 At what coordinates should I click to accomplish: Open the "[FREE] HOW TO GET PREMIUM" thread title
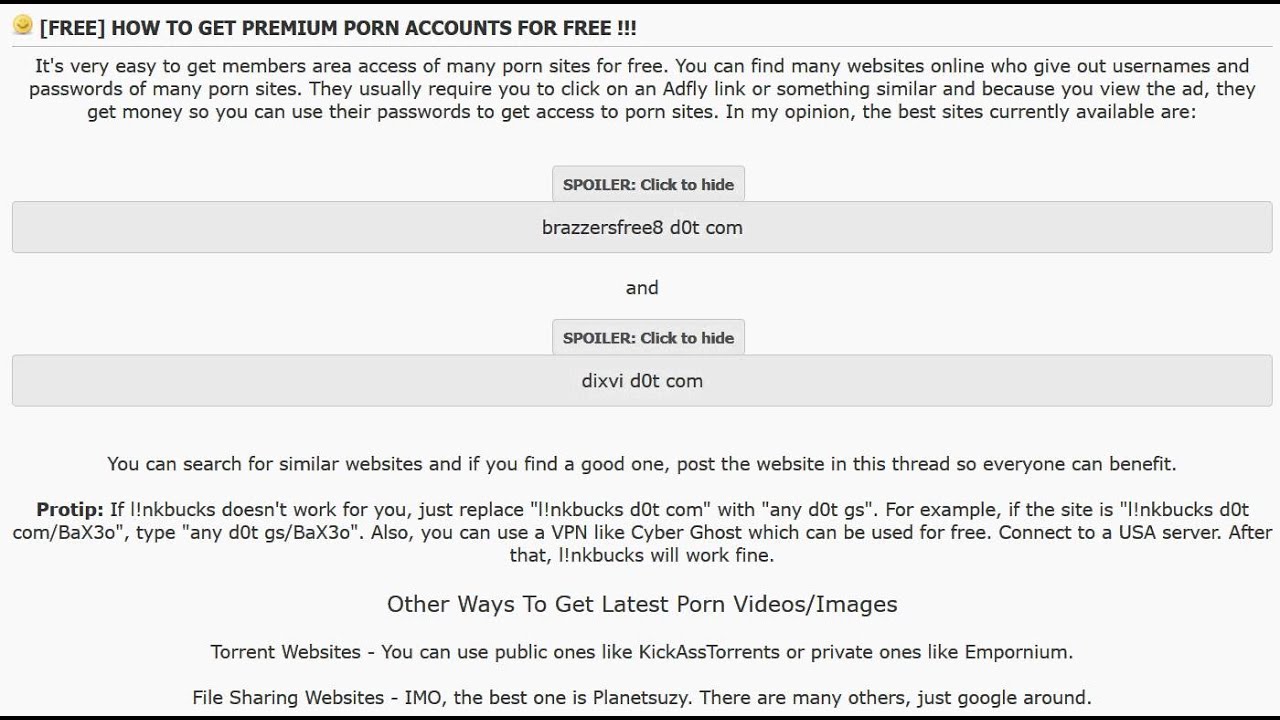(x=338, y=28)
